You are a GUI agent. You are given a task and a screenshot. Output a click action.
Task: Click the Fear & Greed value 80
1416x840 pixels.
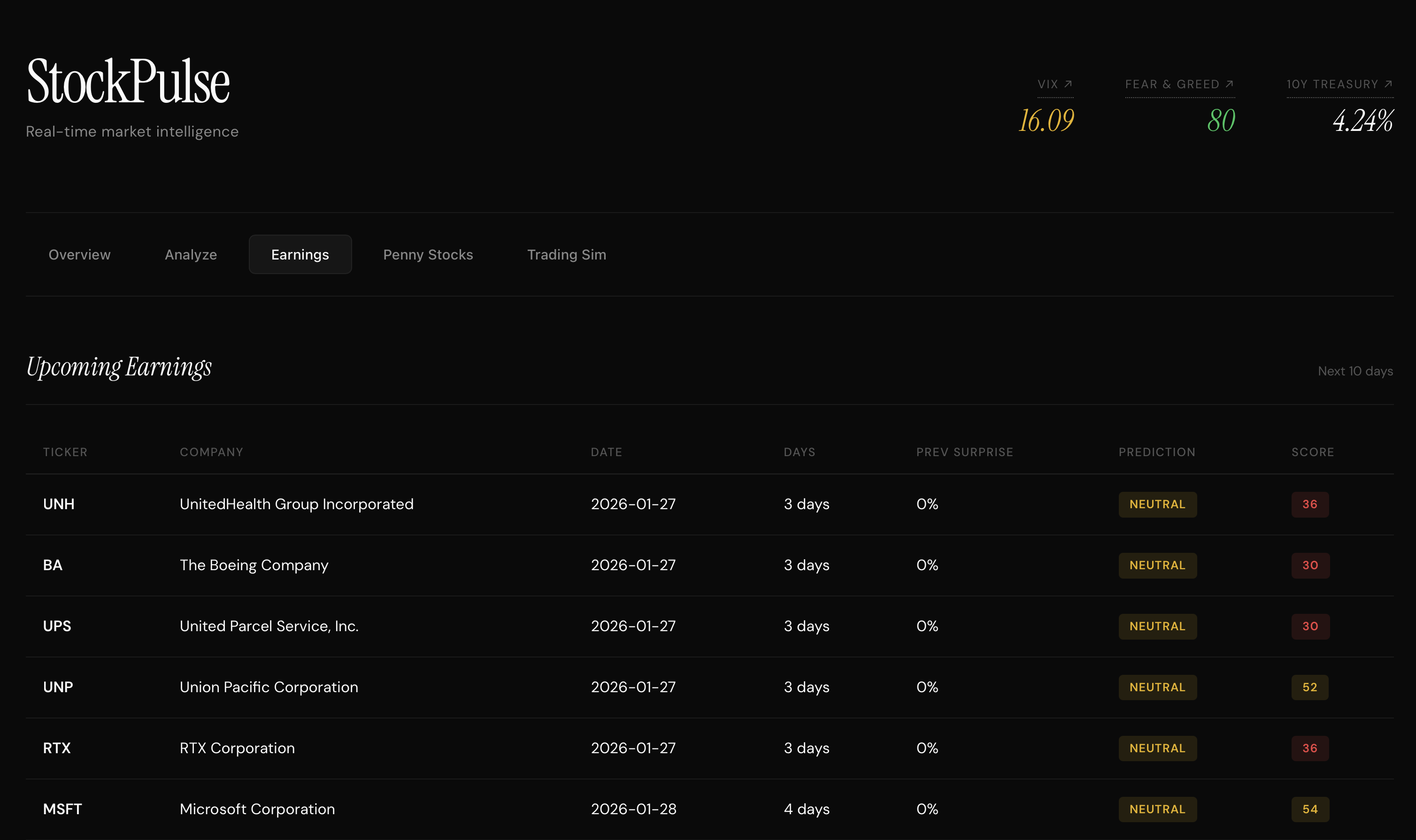(1221, 121)
